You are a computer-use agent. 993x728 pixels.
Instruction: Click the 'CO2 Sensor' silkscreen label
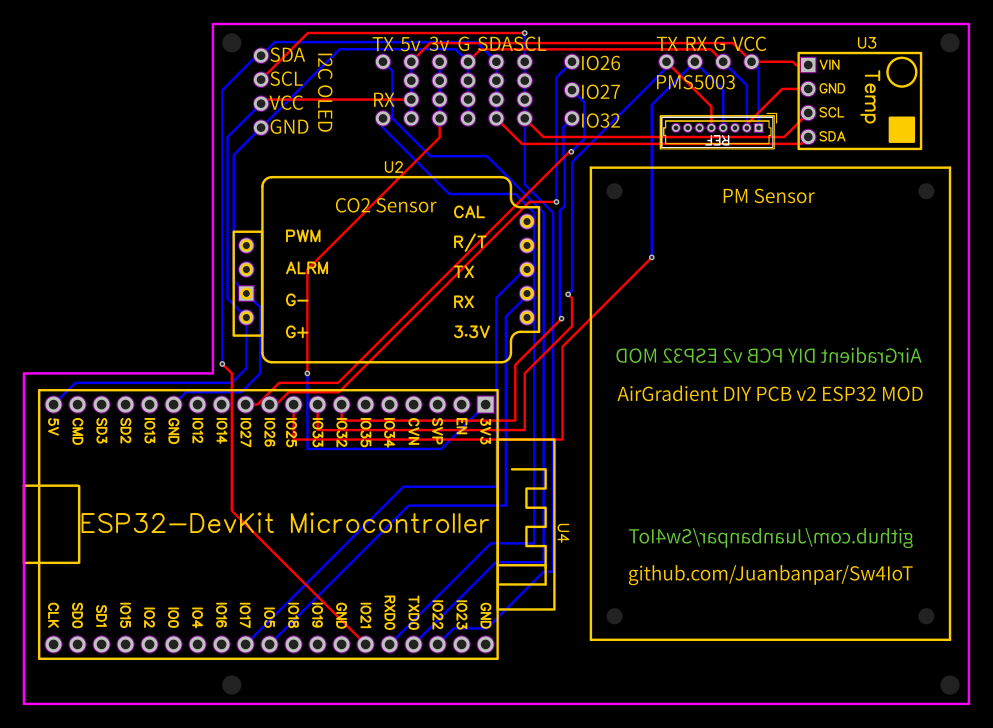(x=386, y=206)
